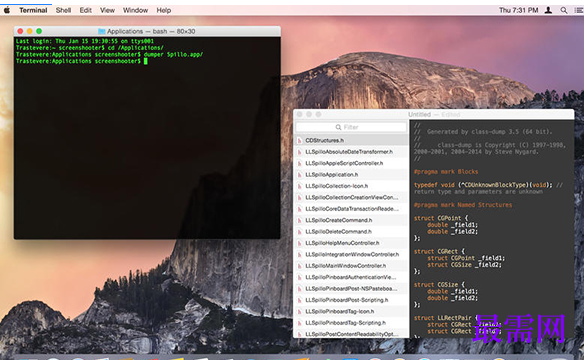
Task: Select LLSpilloPinboardTag-Scripting.h file
Action: coord(351,323)
